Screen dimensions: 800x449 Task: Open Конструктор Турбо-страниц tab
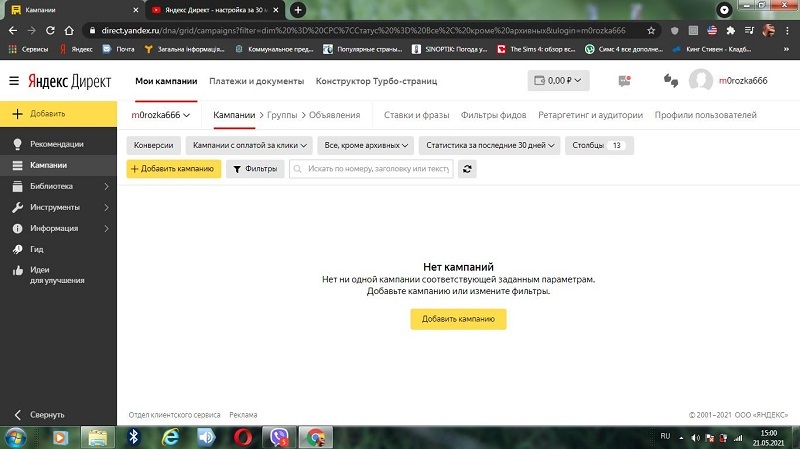click(x=376, y=81)
